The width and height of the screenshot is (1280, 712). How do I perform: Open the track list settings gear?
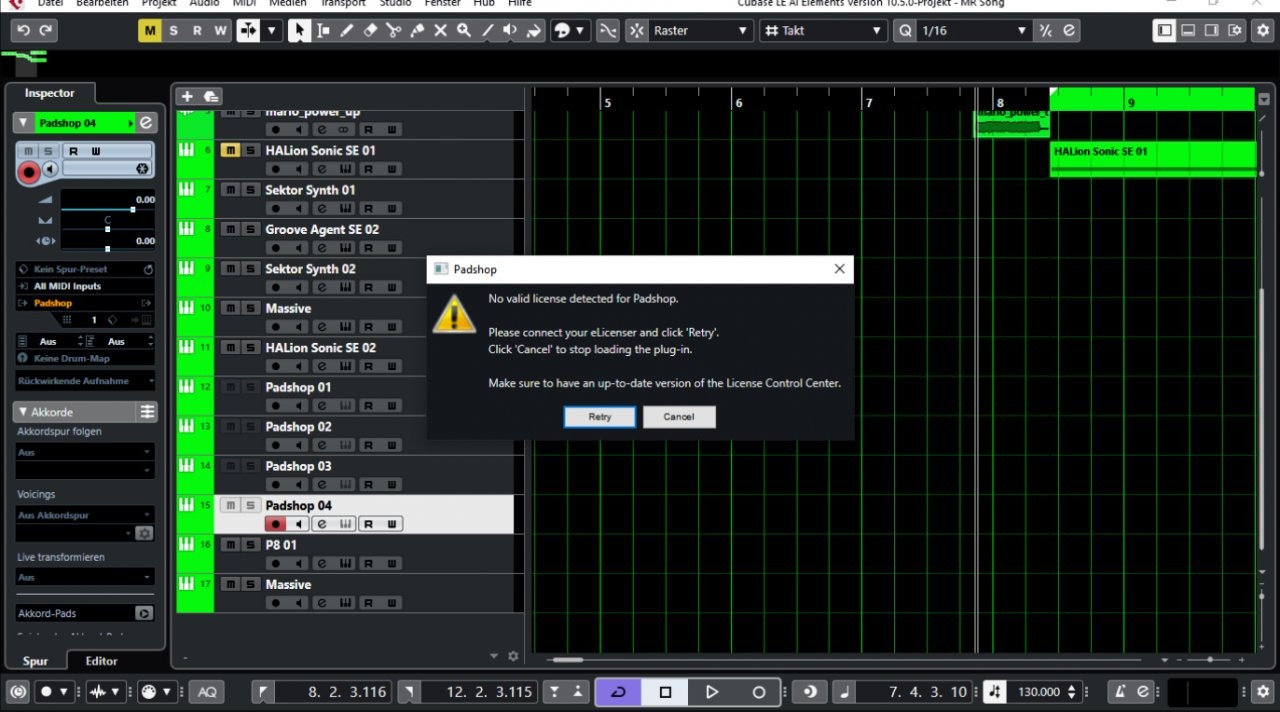[x=513, y=656]
